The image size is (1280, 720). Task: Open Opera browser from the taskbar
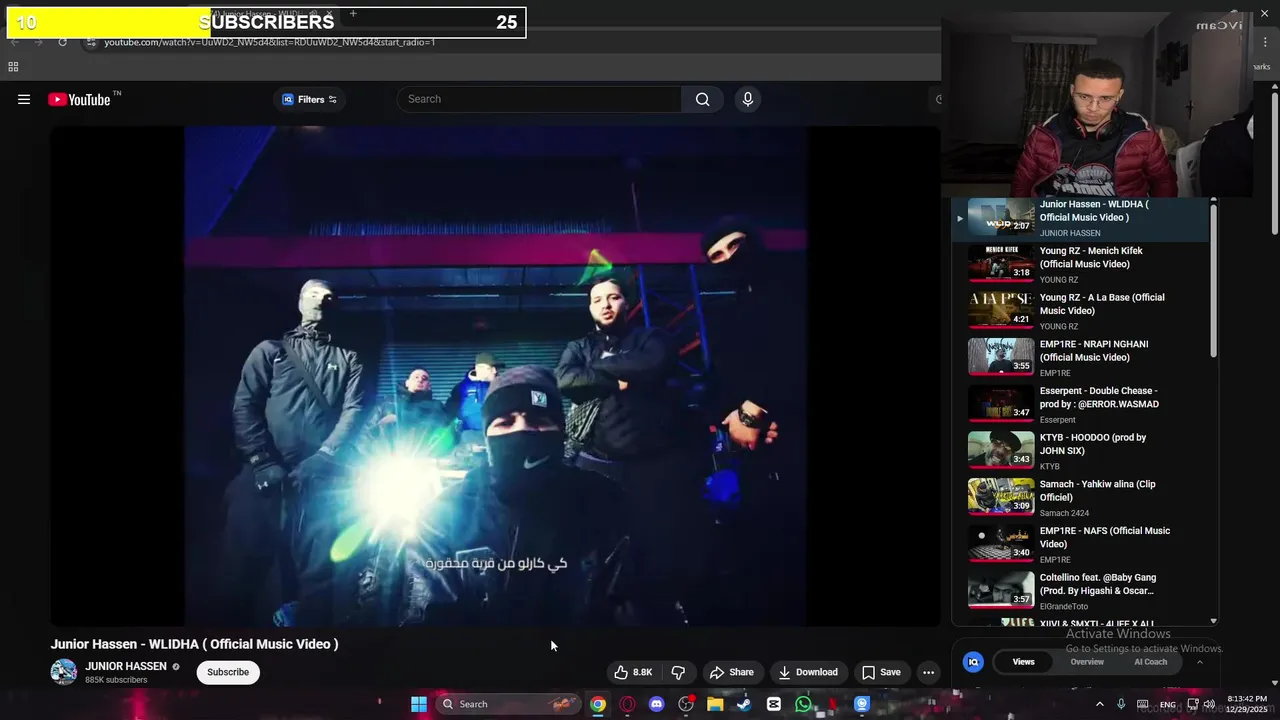[x=627, y=704]
